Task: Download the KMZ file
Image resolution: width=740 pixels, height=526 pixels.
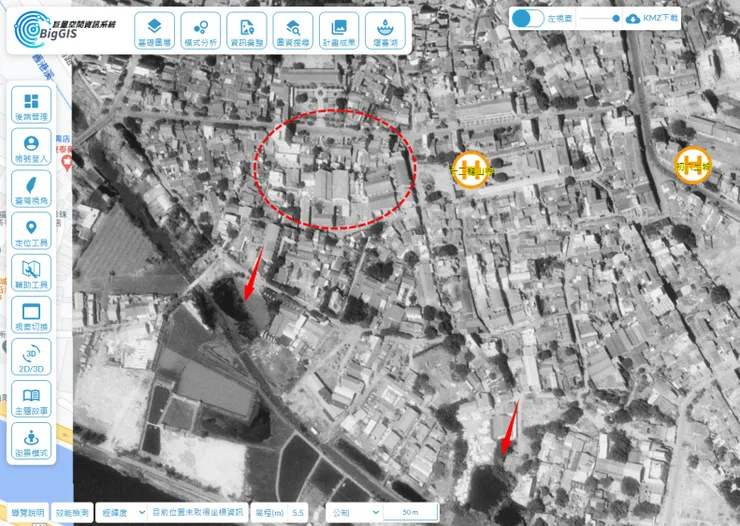Action: point(652,18)
